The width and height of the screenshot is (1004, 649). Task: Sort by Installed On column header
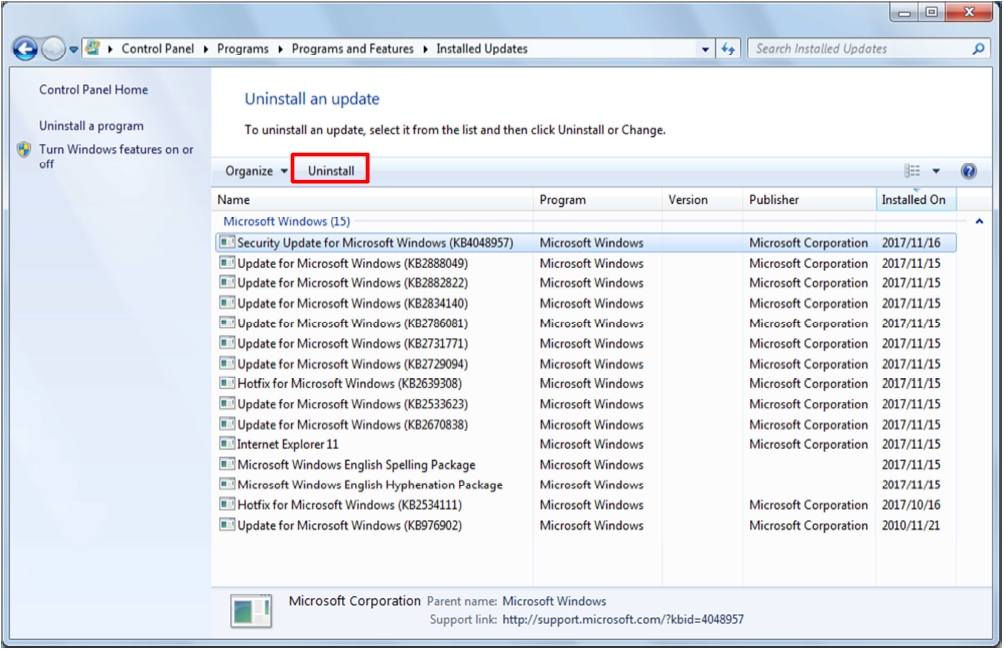pos(916,200)
